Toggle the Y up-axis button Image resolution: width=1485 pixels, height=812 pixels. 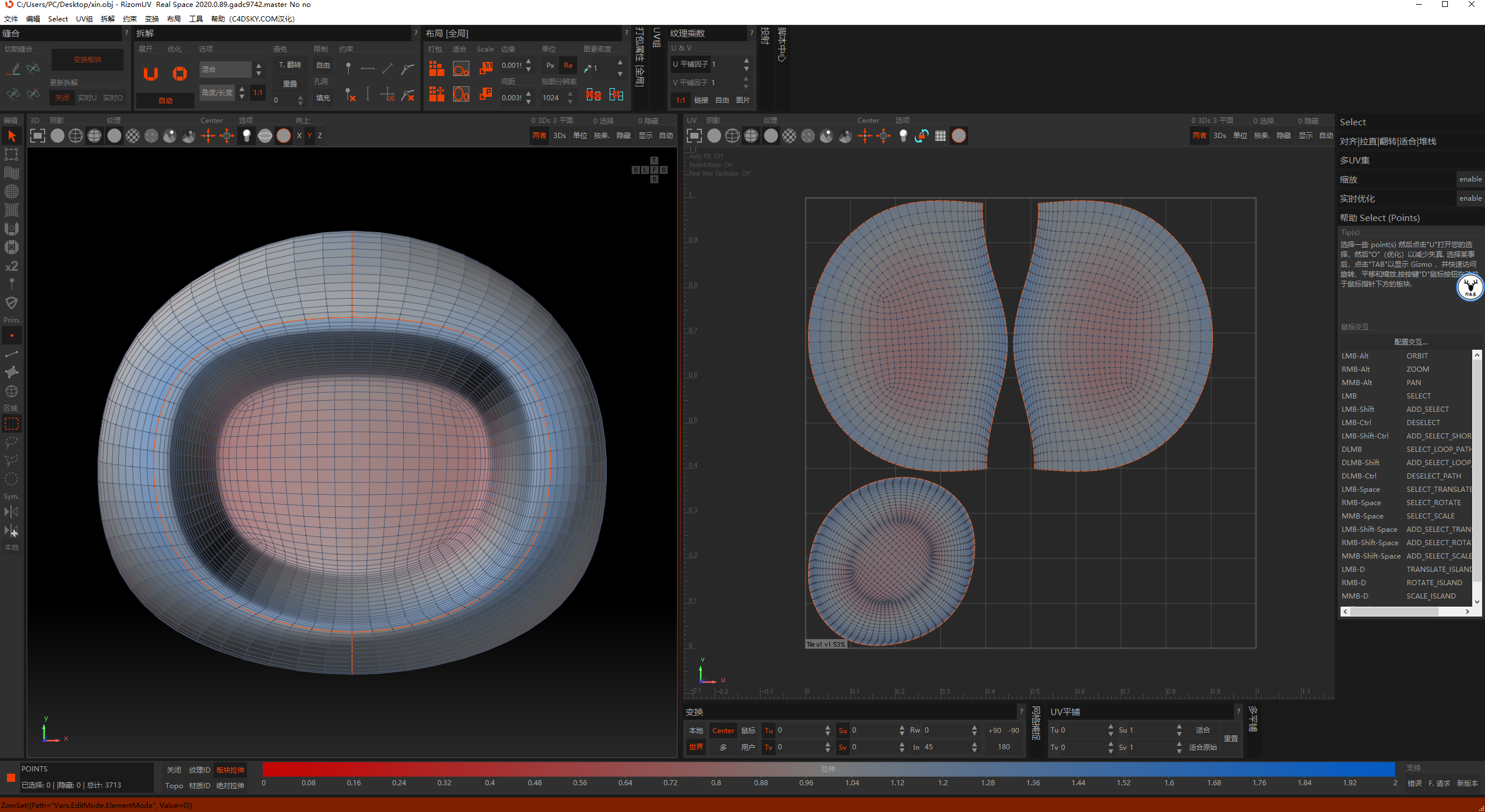pos(310,136)
